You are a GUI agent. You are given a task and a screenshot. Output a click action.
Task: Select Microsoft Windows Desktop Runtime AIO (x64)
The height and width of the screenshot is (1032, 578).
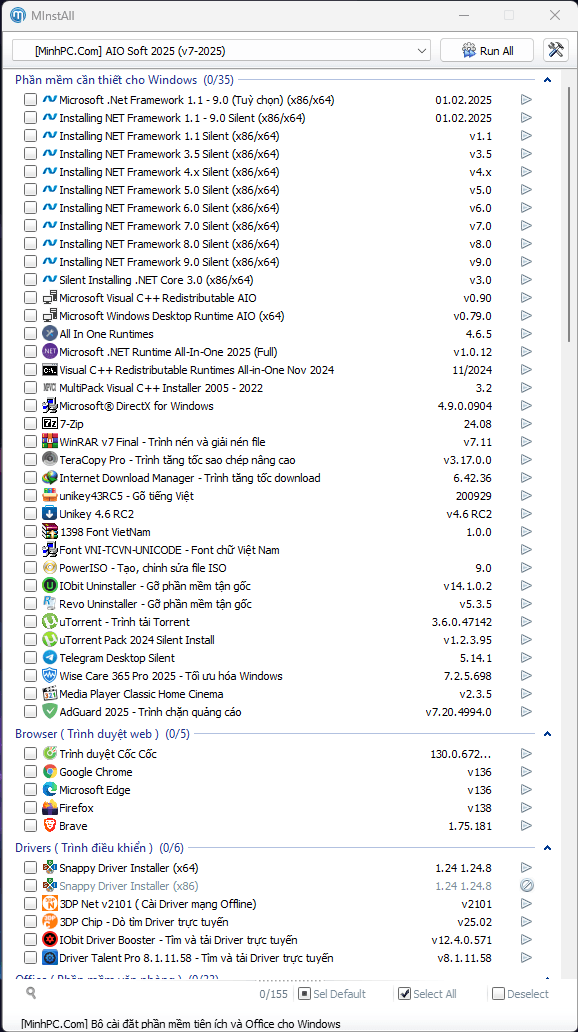pos(172,316)
